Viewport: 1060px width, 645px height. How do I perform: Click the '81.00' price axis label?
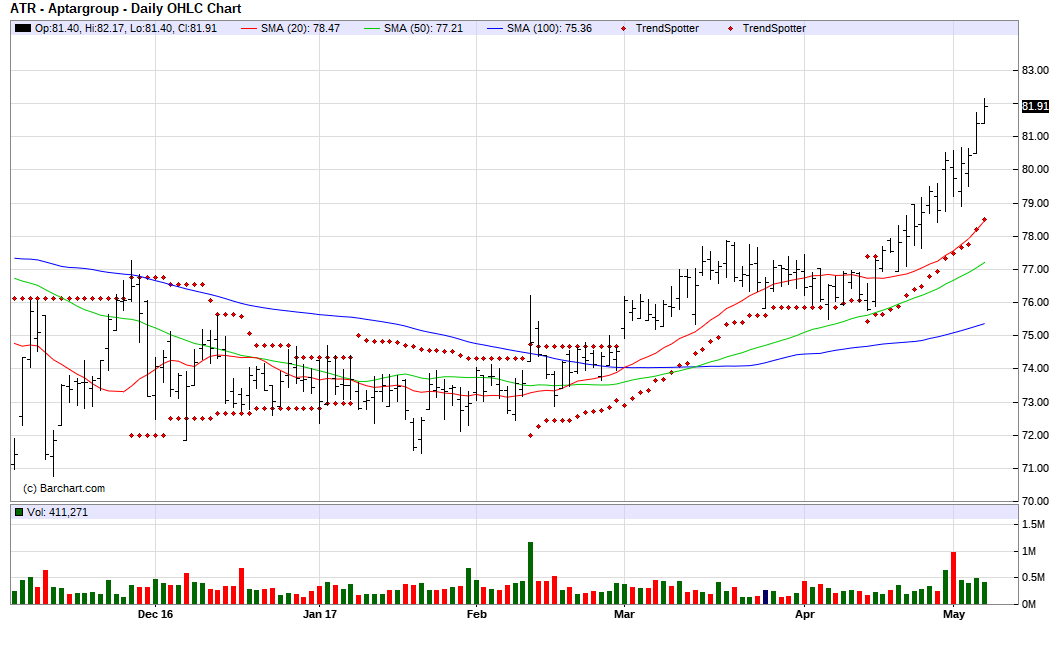(x=1035, y=137)
